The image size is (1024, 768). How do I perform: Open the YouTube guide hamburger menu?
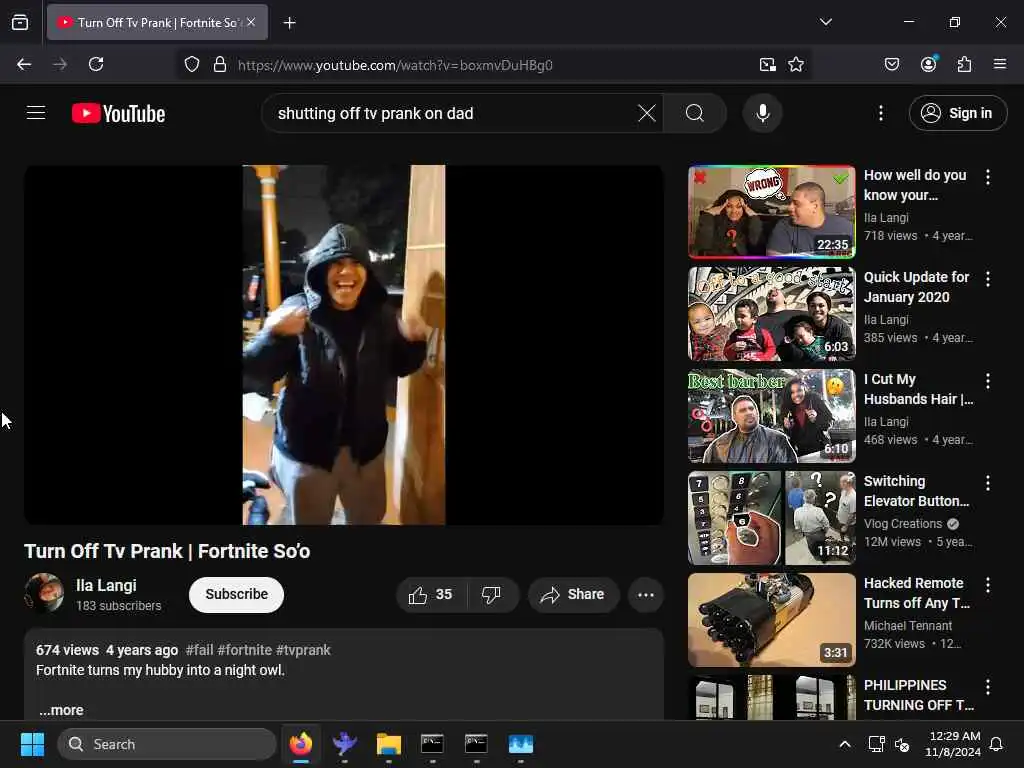pyautogui.click(x=36, y=113)
